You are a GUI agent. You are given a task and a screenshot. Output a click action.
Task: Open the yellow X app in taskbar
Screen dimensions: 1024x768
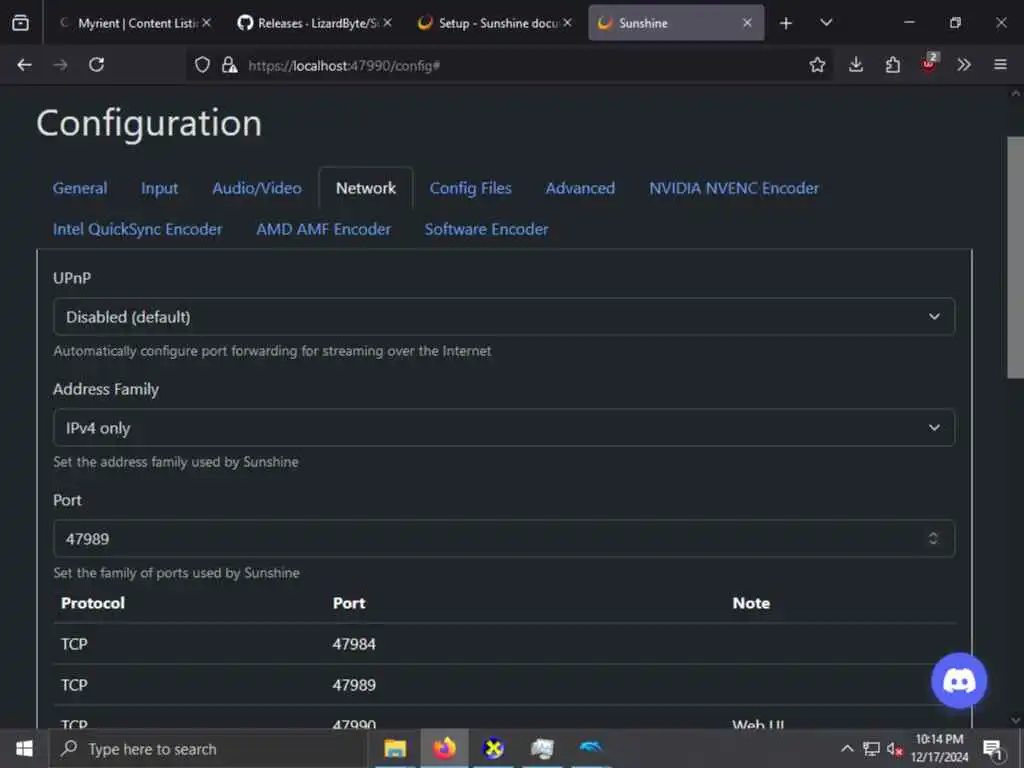point(493,748)
